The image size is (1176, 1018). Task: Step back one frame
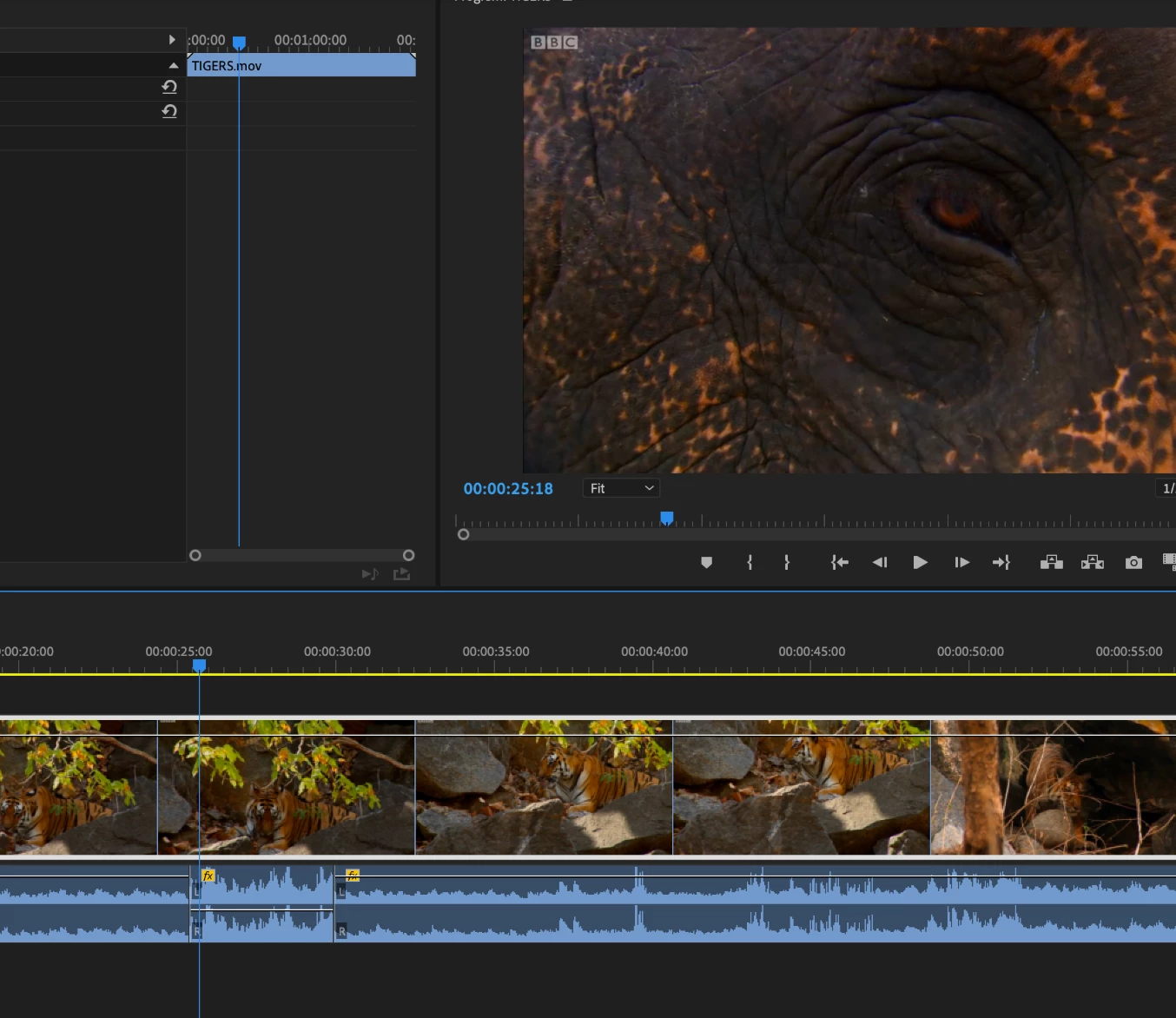(x=879, y=563)
